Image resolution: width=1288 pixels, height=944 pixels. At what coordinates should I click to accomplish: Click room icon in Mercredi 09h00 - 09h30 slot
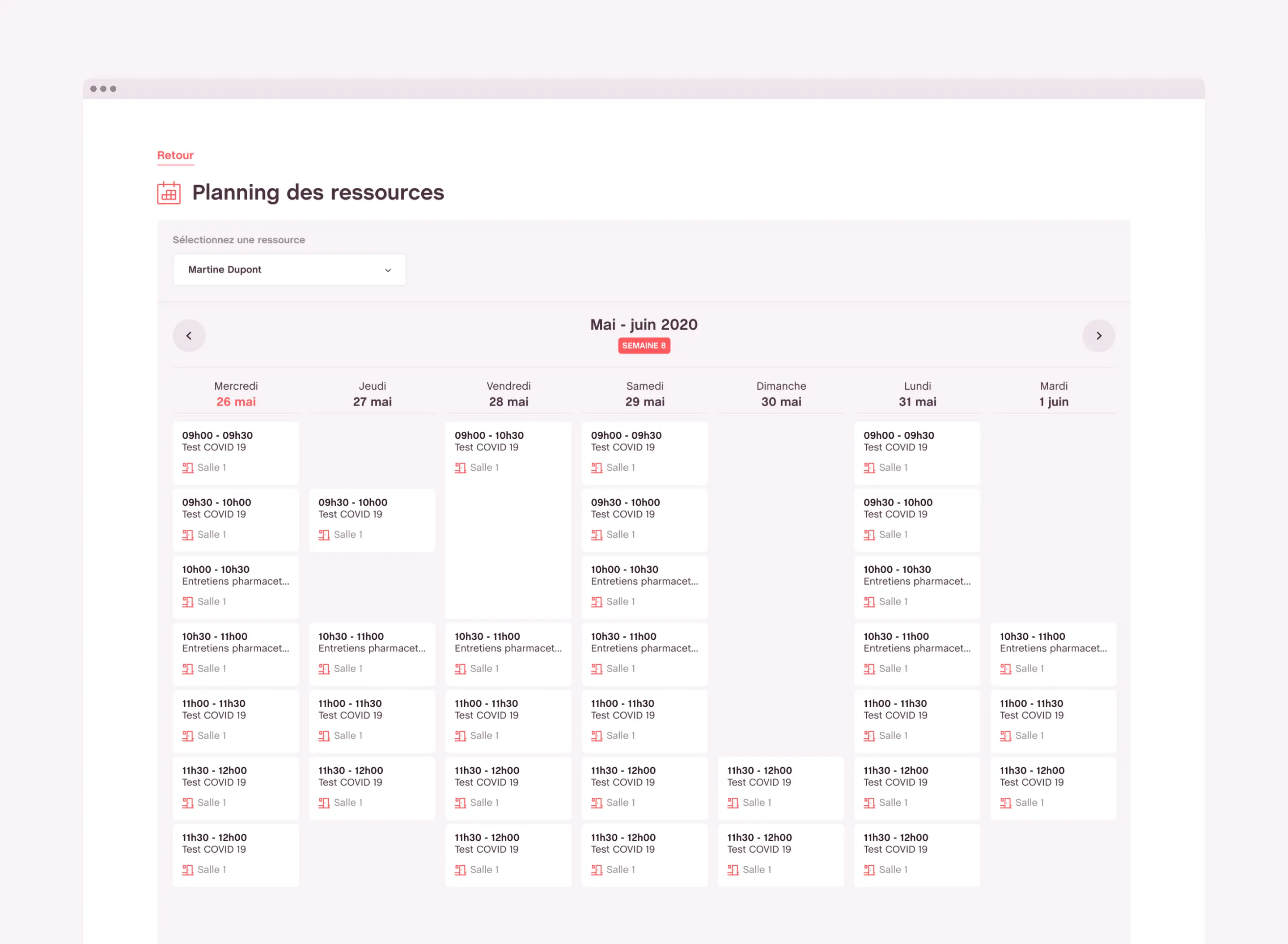[x=188, y=468]
